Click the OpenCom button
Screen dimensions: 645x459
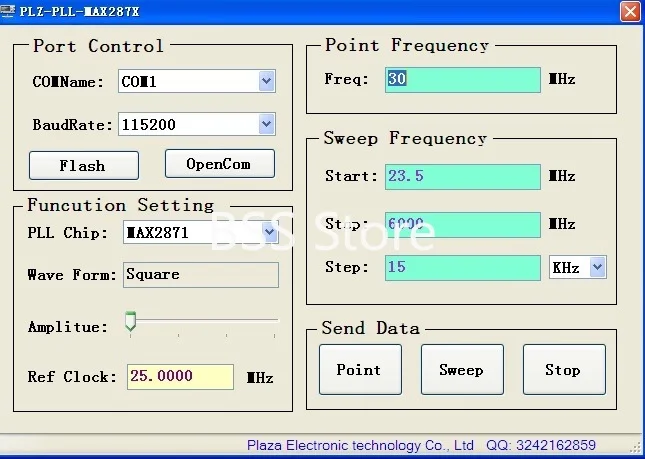pyautogui.click(x=220, y=164)
